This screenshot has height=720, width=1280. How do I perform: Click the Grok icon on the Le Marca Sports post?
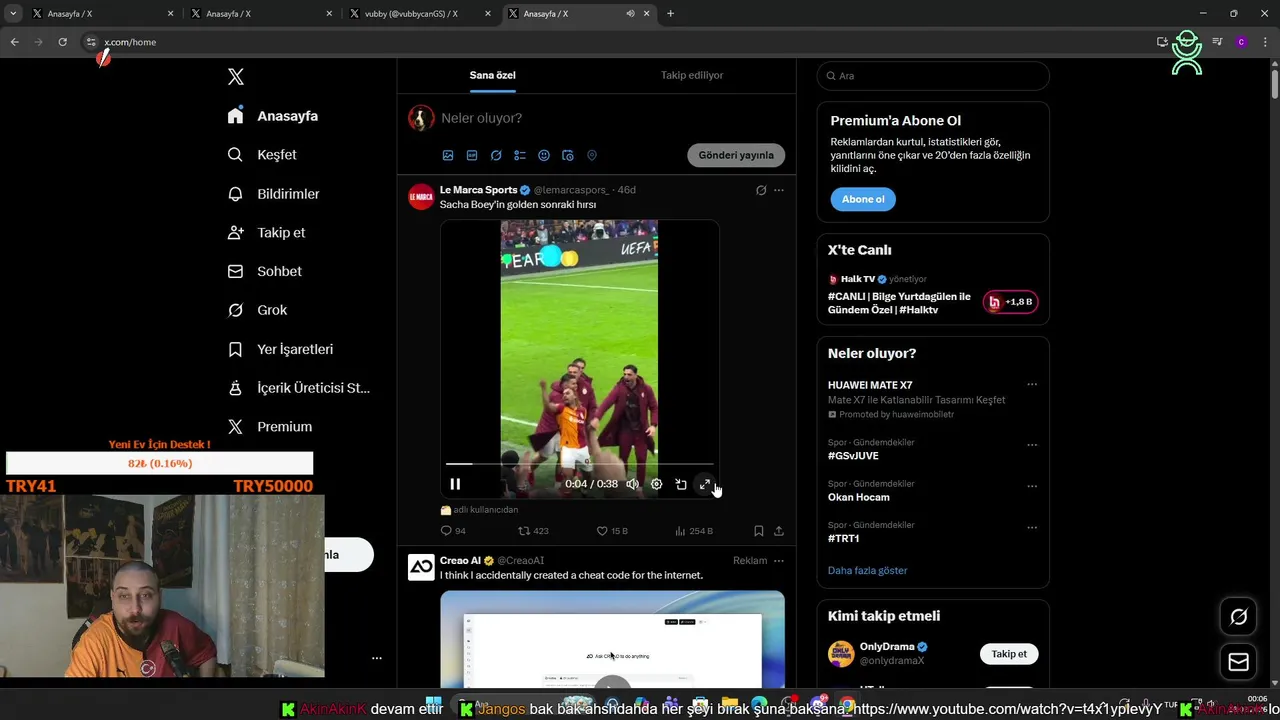point(761,190)
